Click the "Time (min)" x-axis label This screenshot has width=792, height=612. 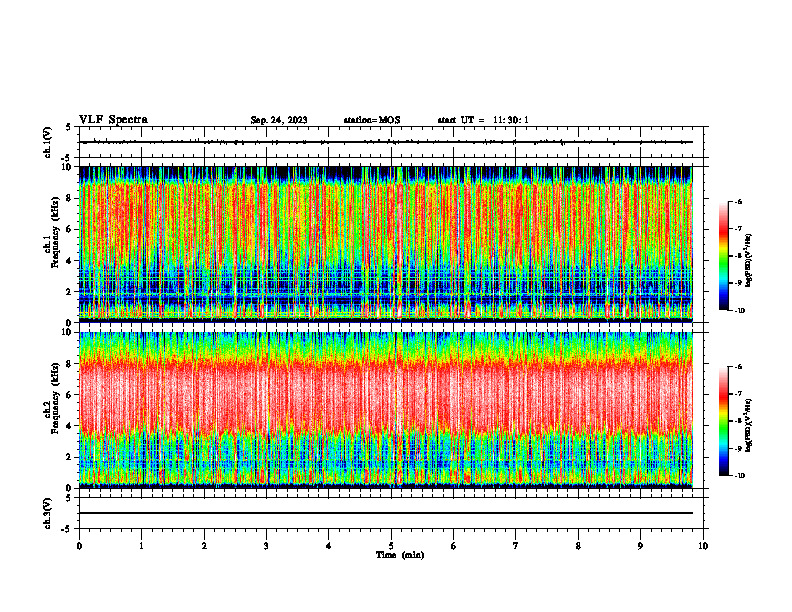[400, 555]
